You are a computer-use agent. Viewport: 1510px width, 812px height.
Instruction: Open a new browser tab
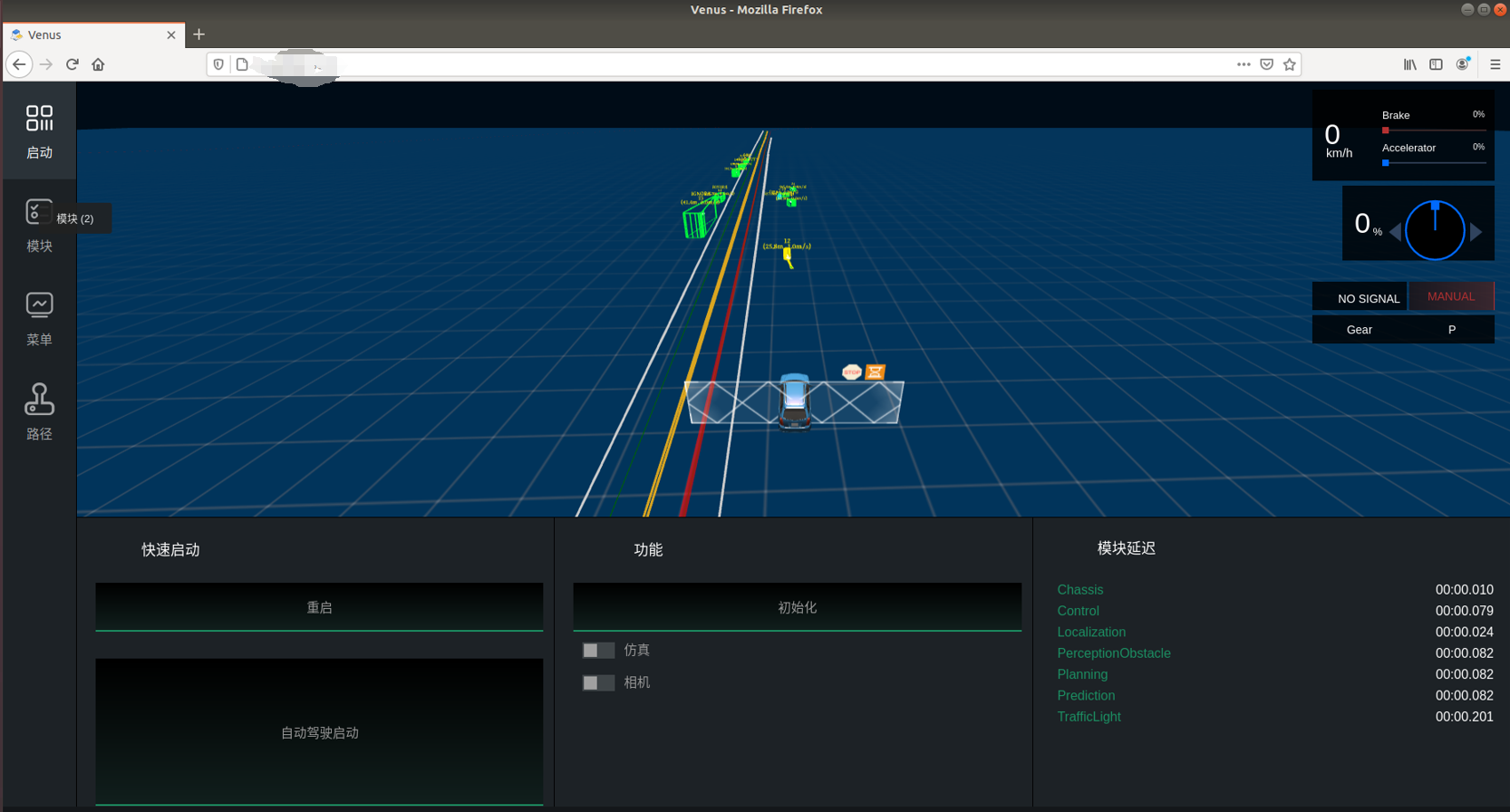pos(199,34)
